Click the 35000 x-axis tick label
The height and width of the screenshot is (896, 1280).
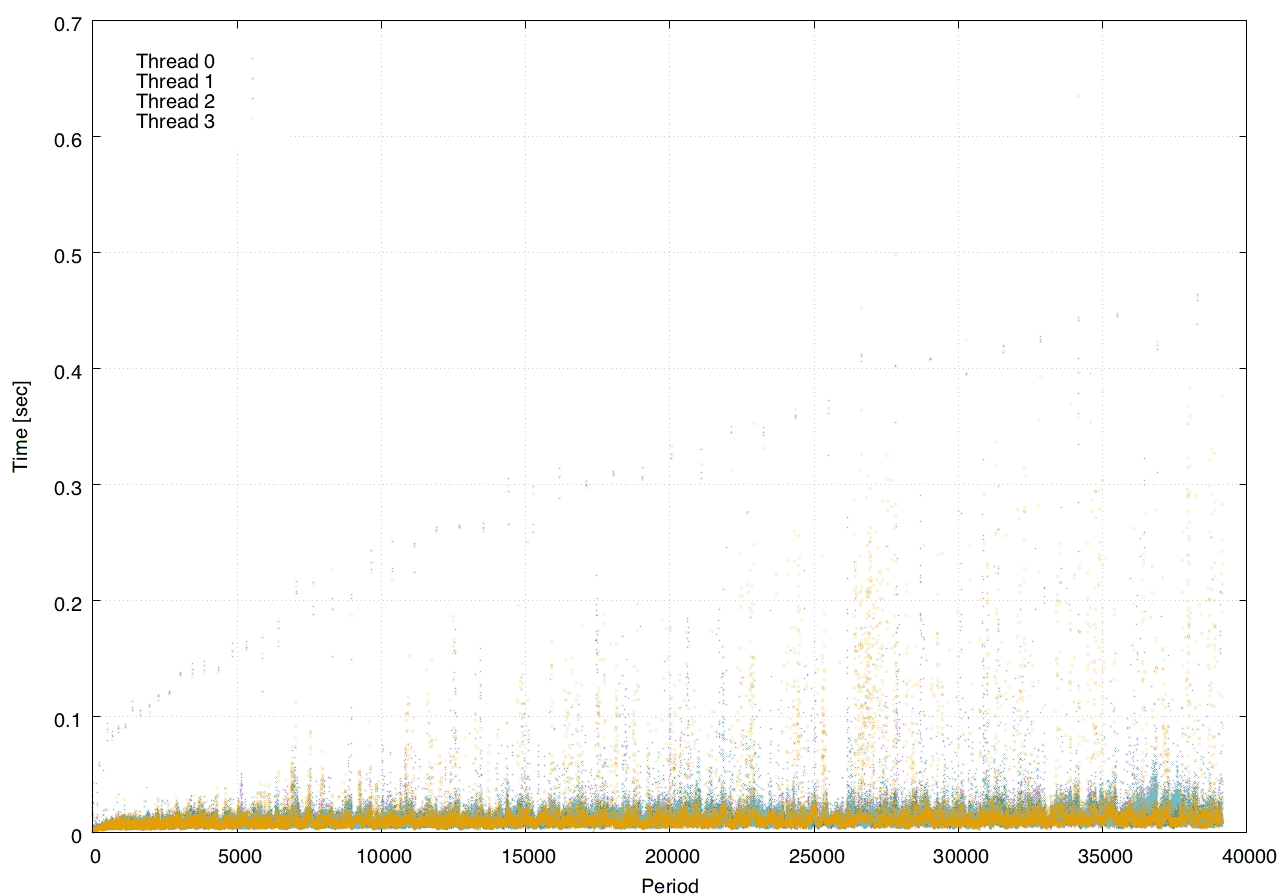pyautogui.click(x=1103, y=856)
